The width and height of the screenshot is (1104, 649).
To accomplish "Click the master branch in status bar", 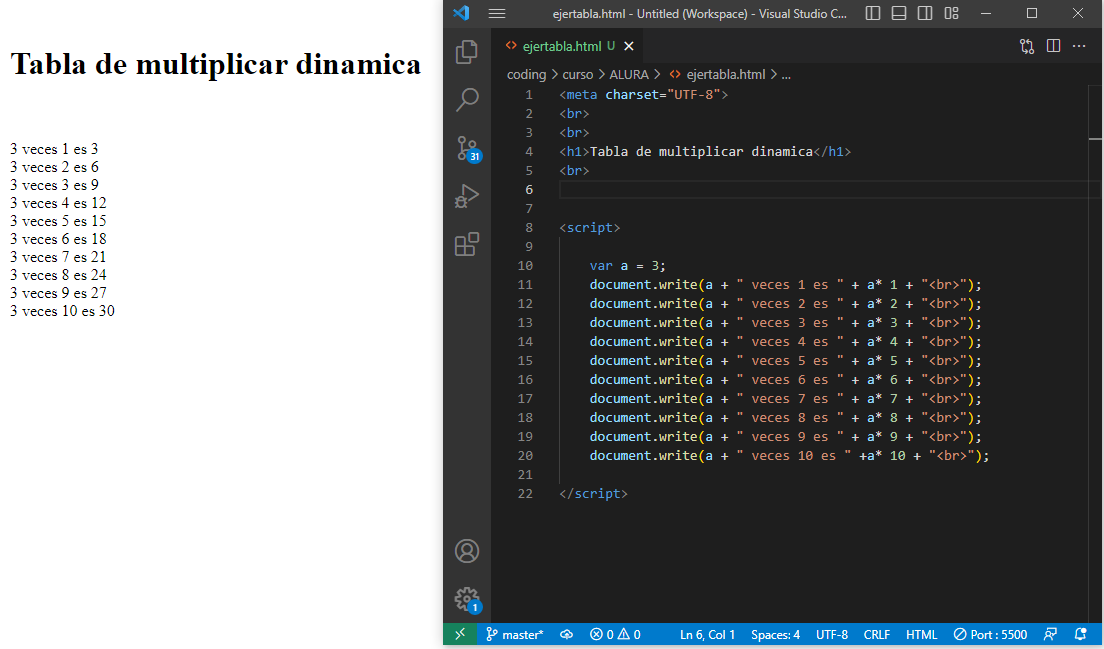I will [515, 634].
